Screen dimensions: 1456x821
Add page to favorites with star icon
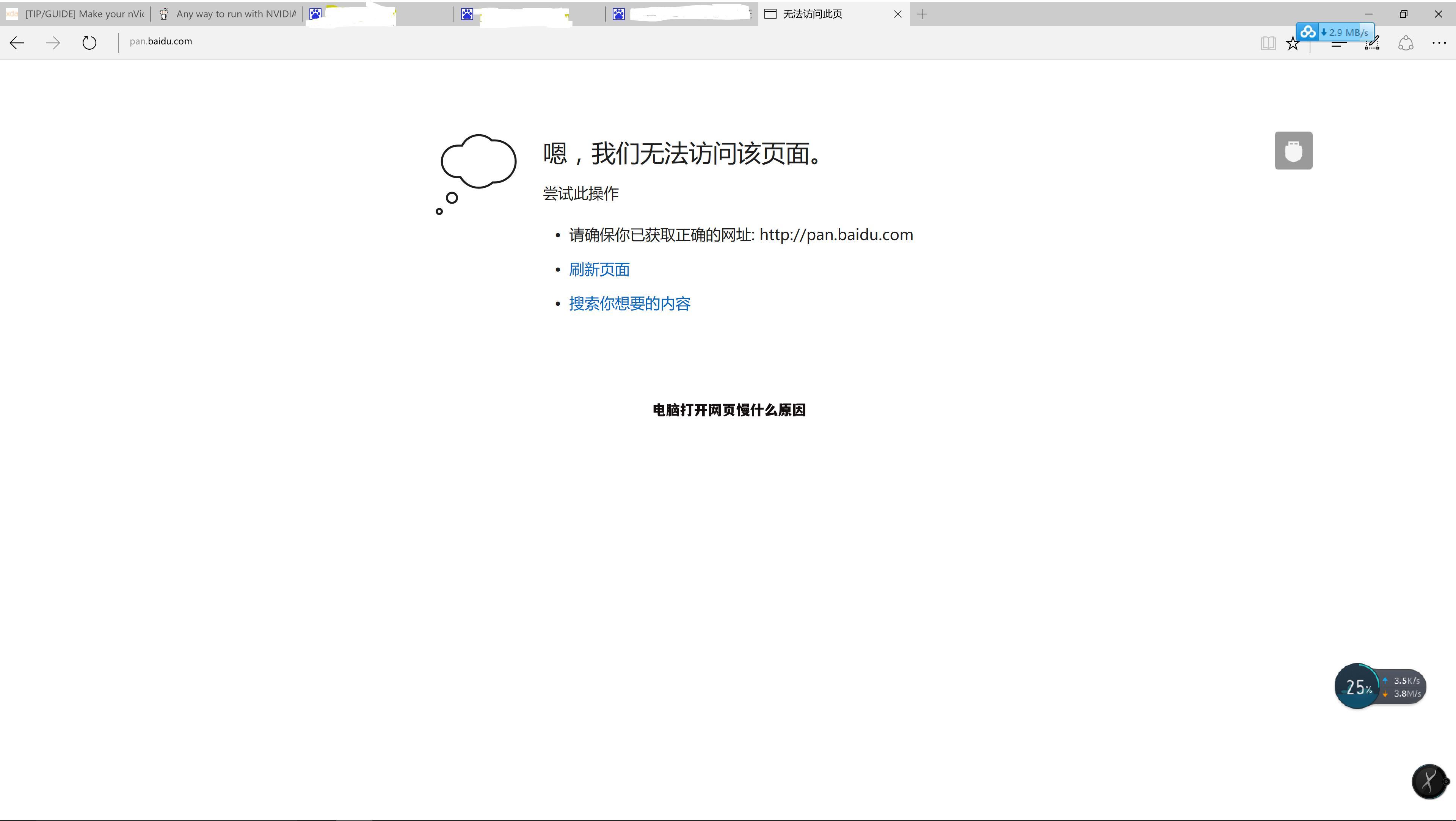[x=1293, y=44]
